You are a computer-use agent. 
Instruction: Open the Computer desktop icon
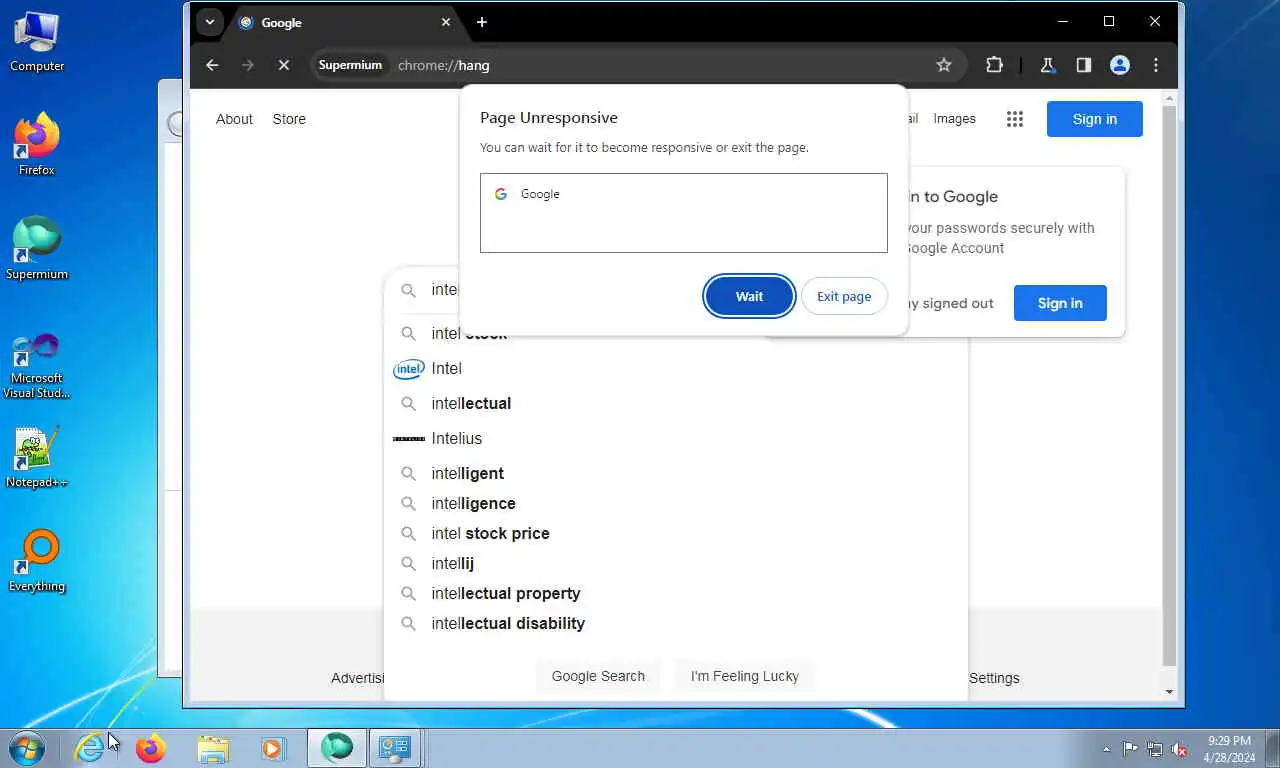[37, 42]
